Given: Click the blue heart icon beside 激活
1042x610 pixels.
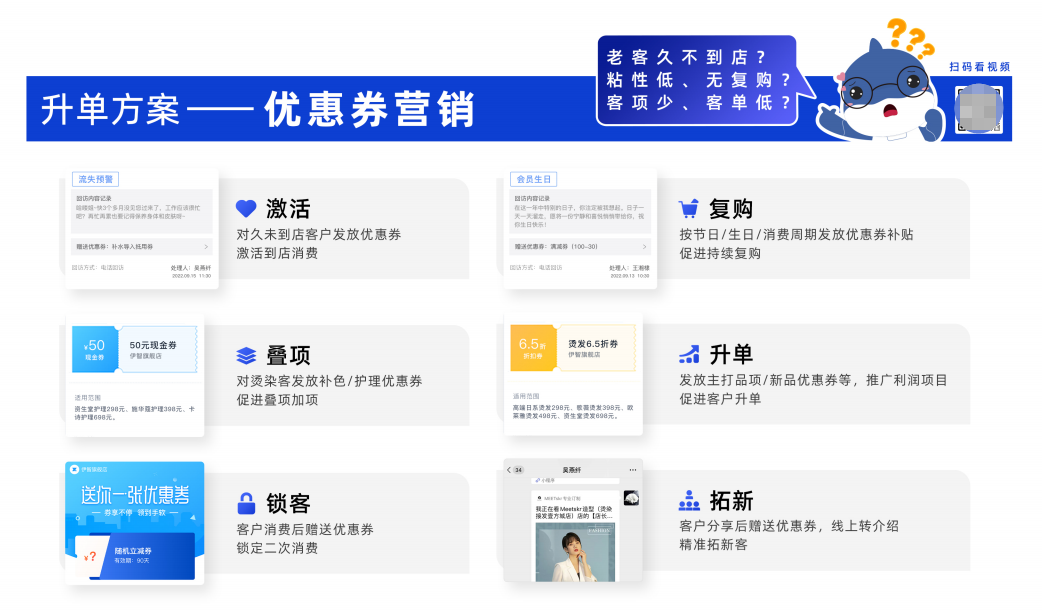Looking at the screenshot, I should click(246, 209).
